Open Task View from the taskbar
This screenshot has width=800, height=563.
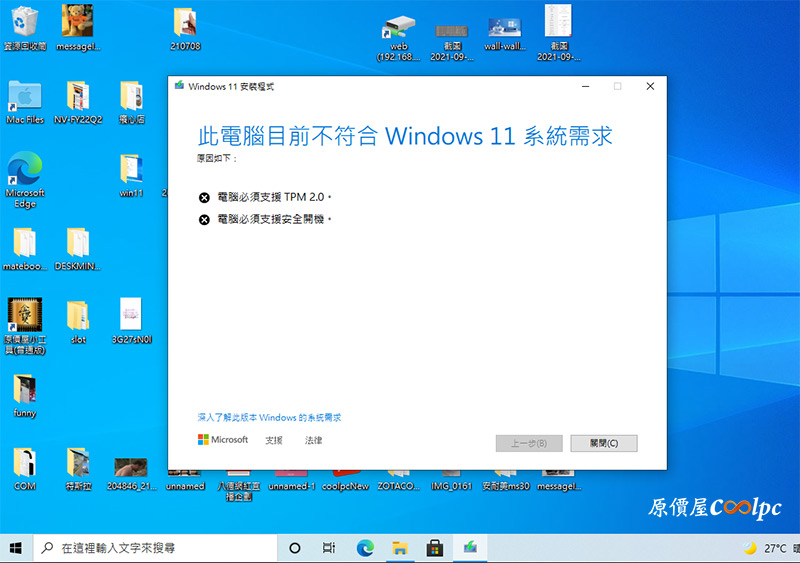click(x=329, y=548)
